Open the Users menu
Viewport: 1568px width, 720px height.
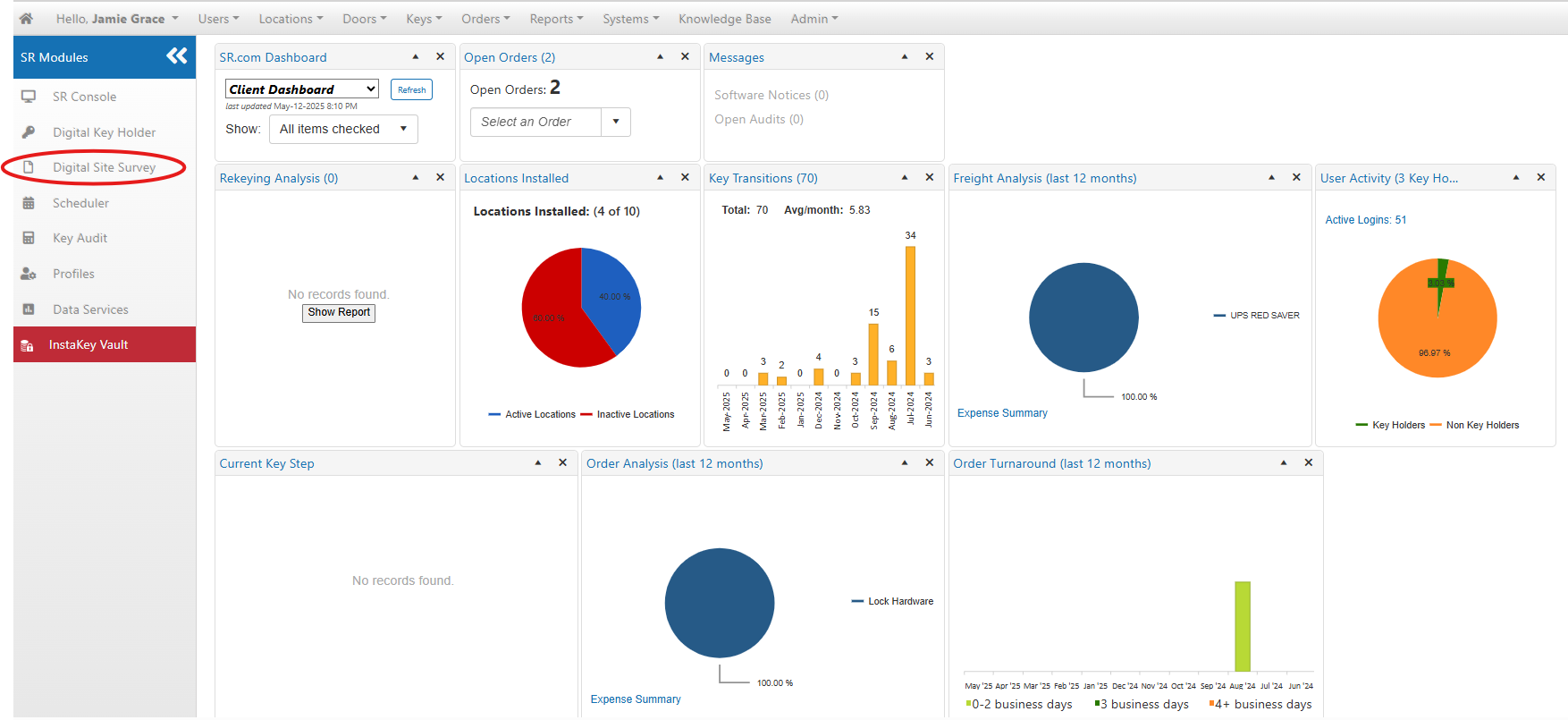tap(218, 19)
